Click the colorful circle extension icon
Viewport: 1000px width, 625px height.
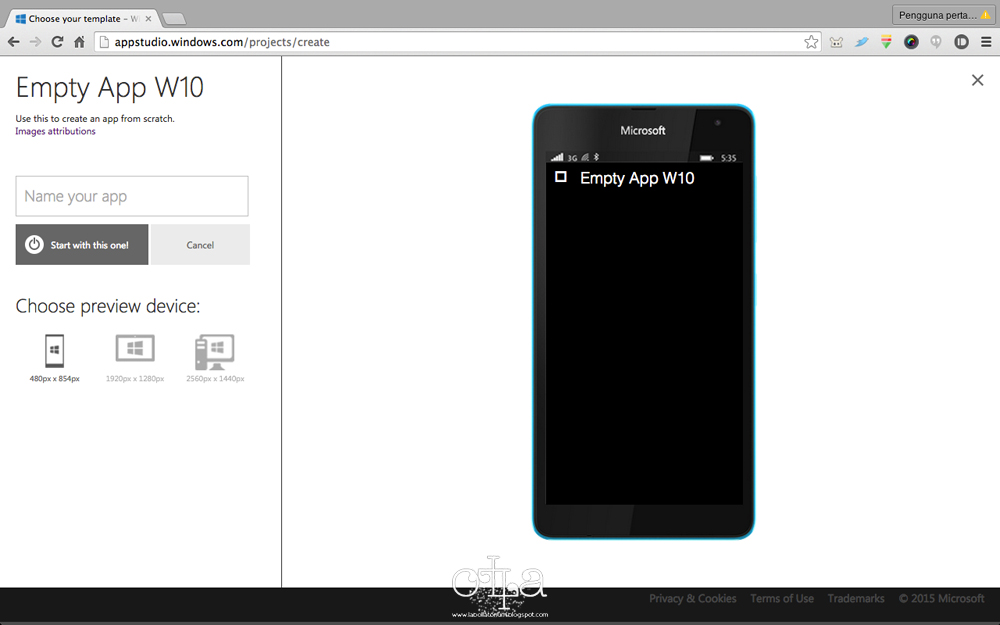[911, 42]
